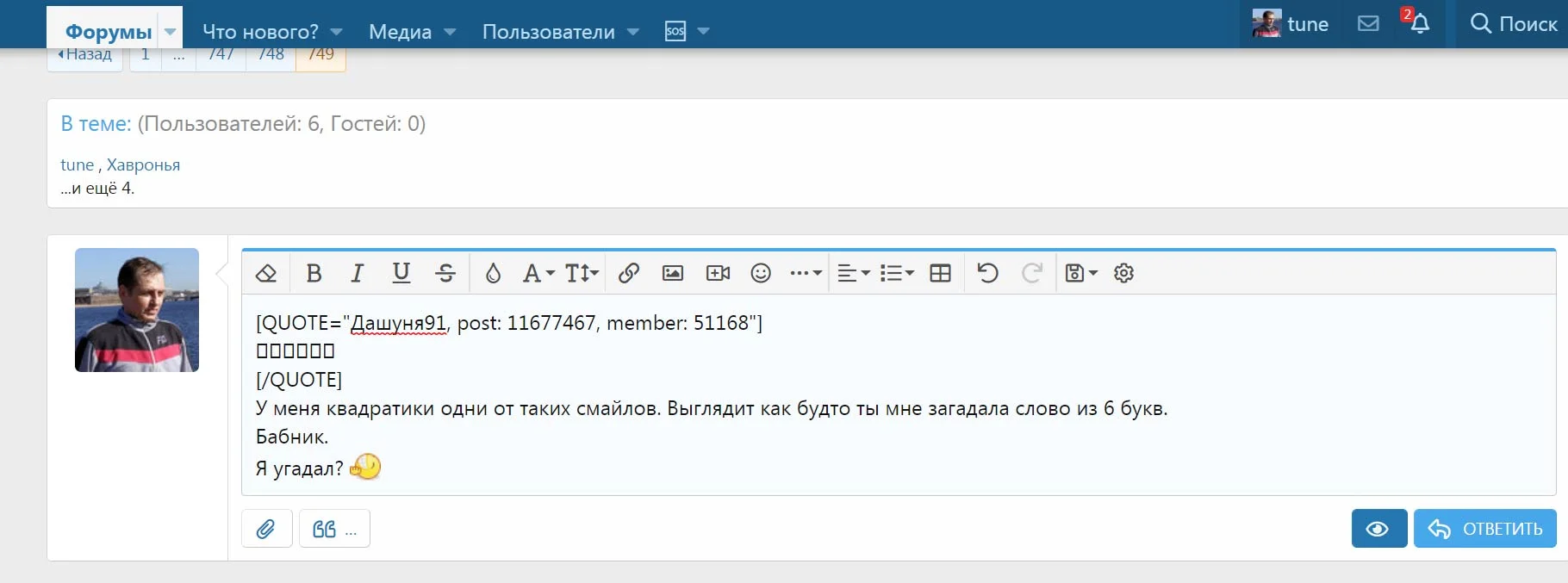
Task: Toggle BB code mode gear icon
Action: point(1123,274)
